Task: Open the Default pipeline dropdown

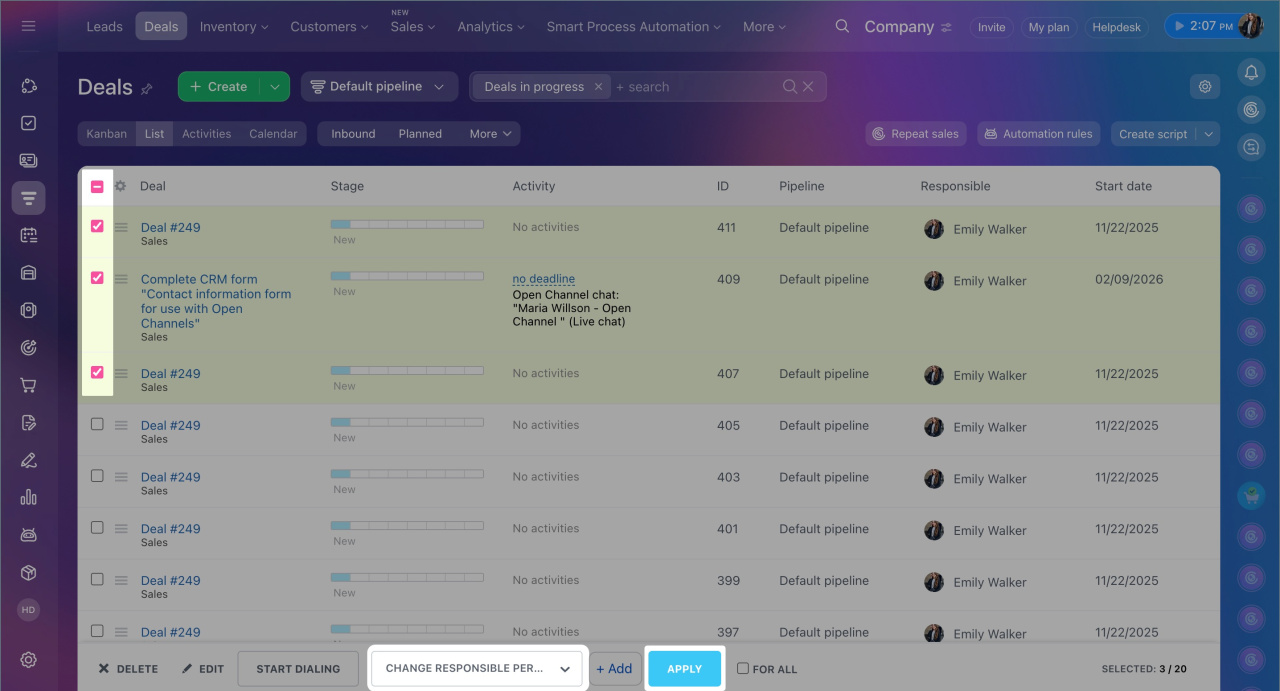Action: tap(379, 87)
